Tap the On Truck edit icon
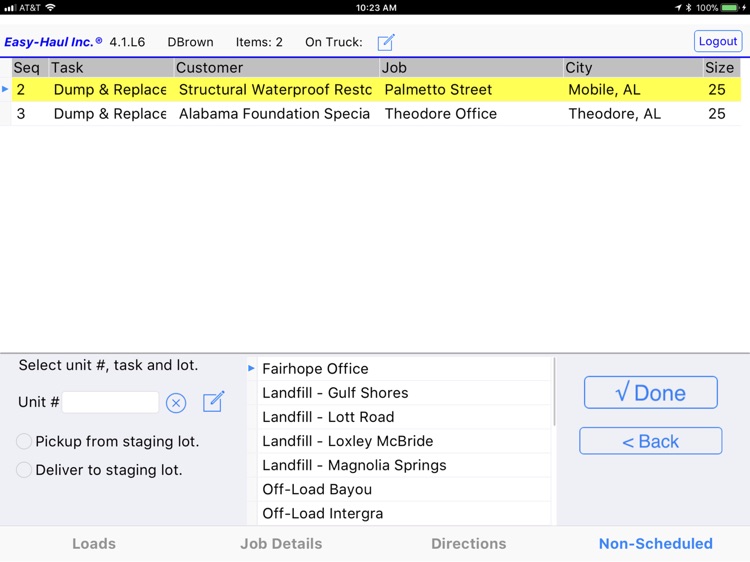Screen dimensions: 750x562 coord(386,42)
